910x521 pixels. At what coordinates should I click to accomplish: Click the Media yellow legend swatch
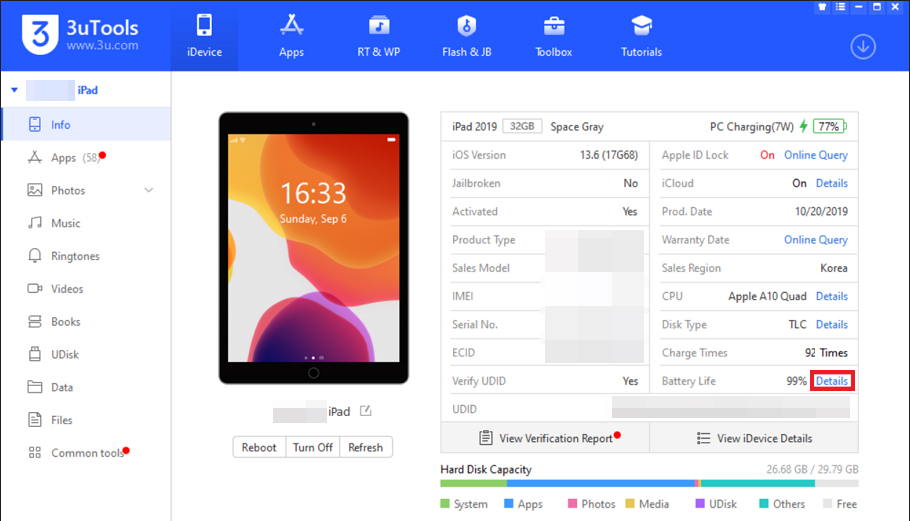point(630,504)
